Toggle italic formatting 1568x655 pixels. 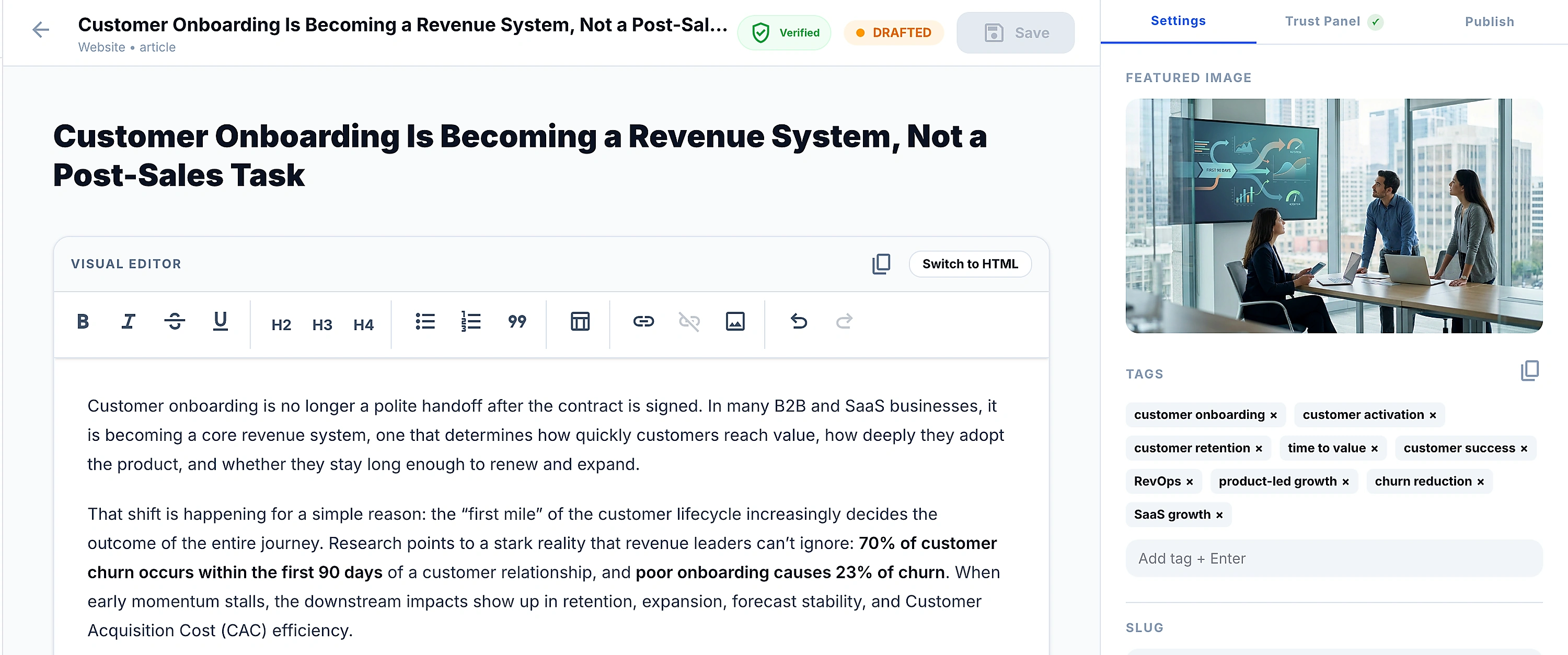128,322
